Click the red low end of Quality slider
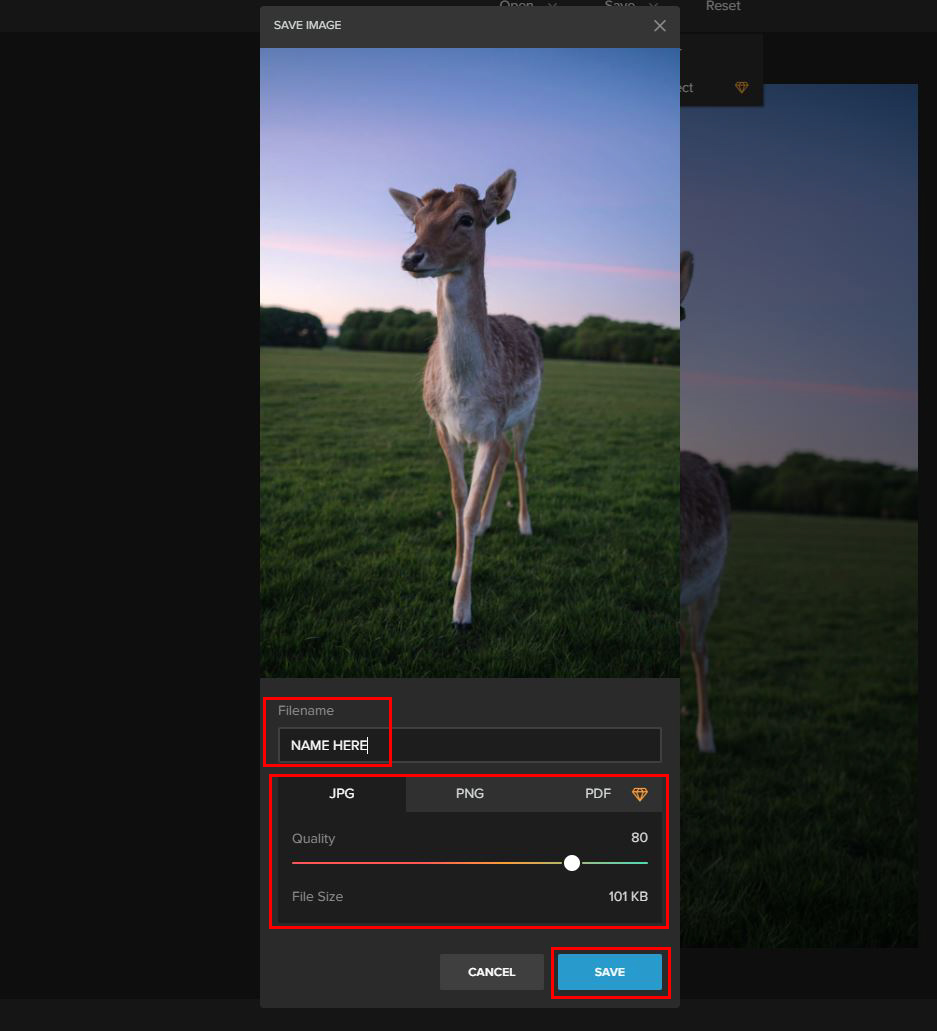Screen dimensions: 937x1031 300,863
